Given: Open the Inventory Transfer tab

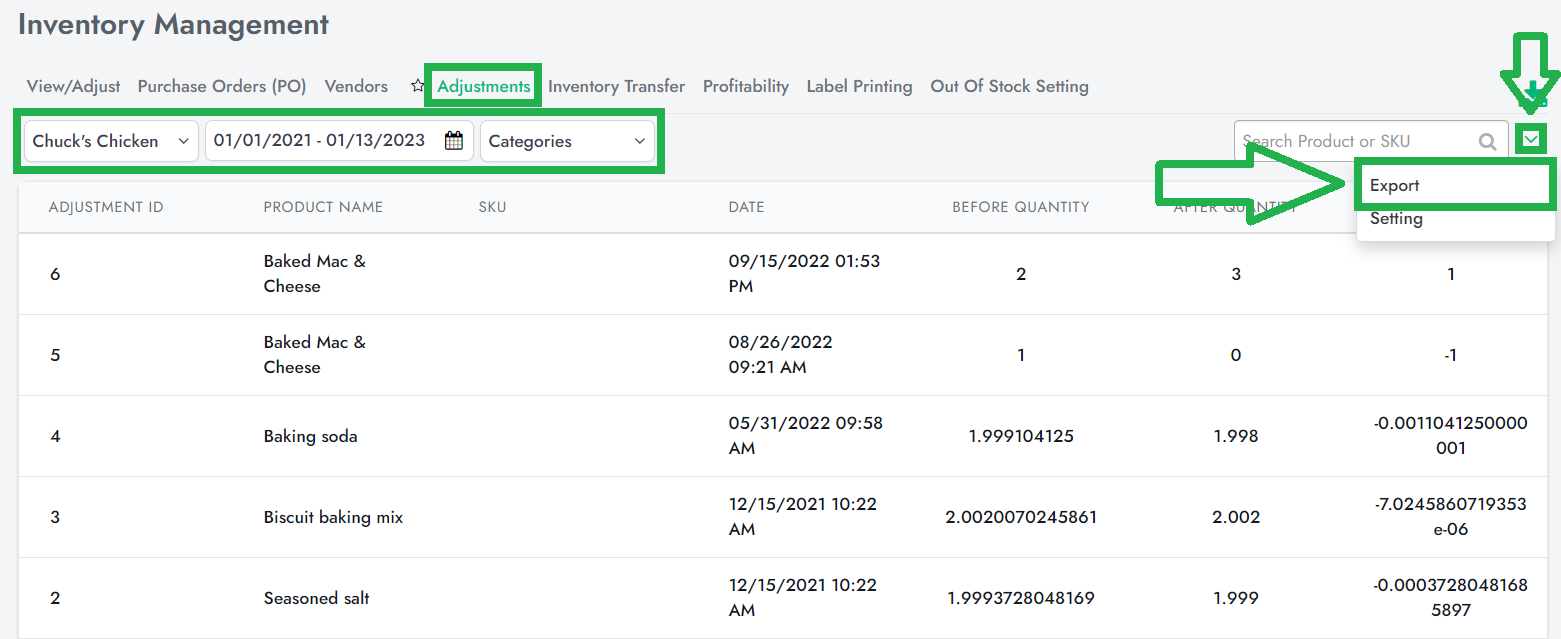Looking at the screenshot, I should coord(616,87).
